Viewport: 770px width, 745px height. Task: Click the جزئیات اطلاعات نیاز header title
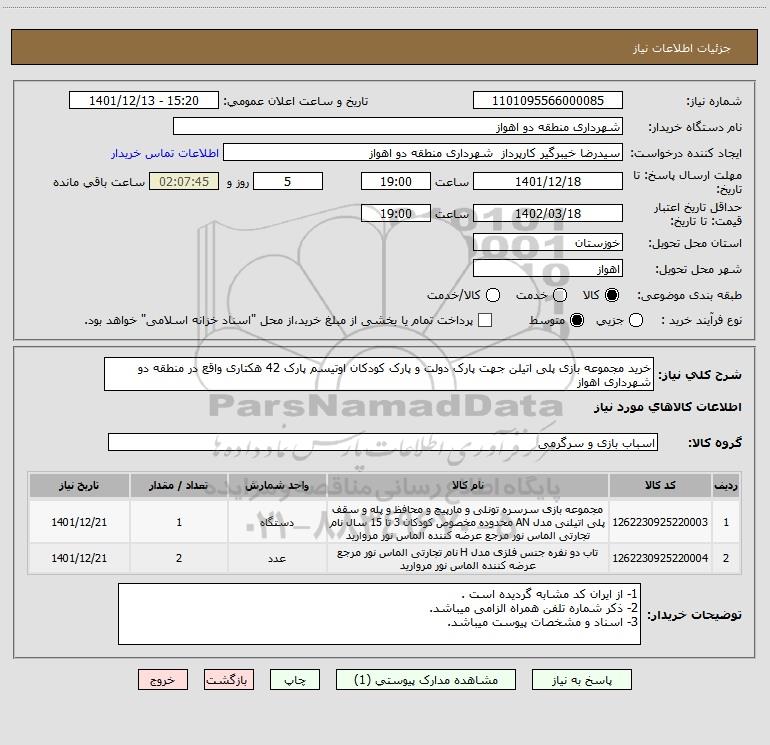coord(681,48)
